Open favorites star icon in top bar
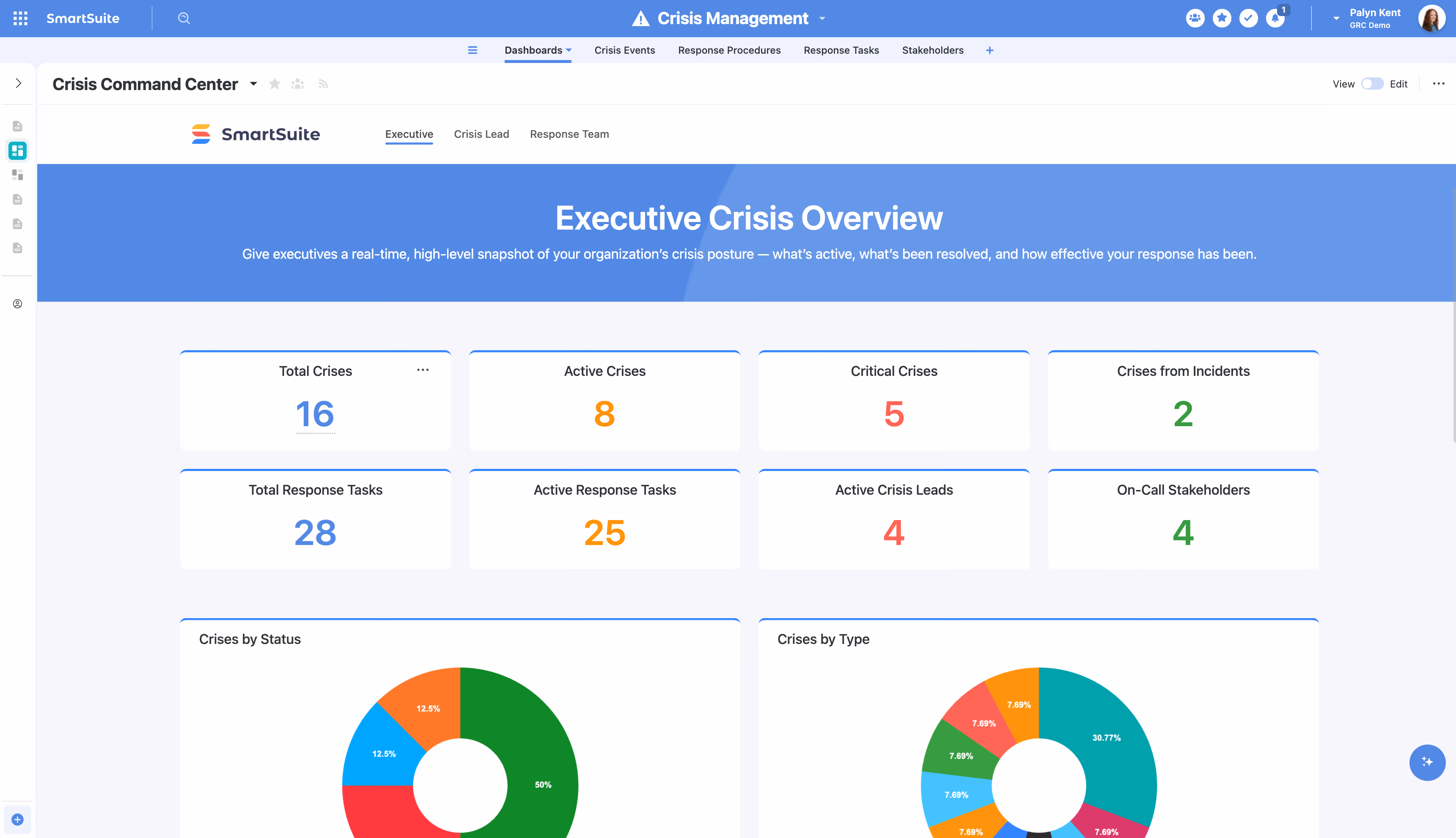The image size is (1456, 838). (x=1222, y=19)
